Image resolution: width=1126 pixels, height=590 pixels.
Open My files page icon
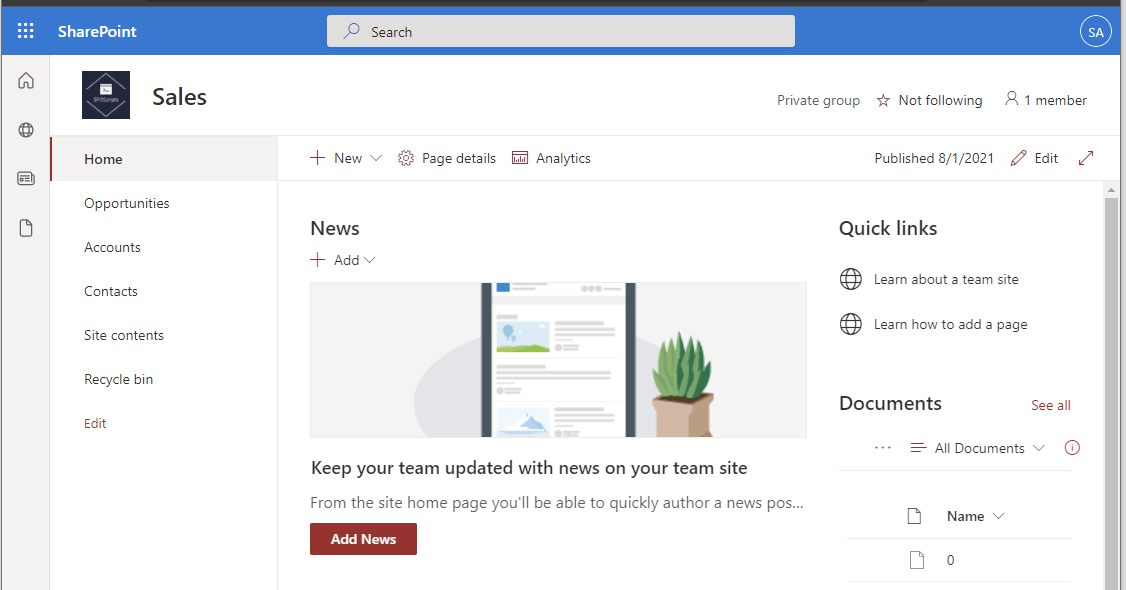point(26,228)
